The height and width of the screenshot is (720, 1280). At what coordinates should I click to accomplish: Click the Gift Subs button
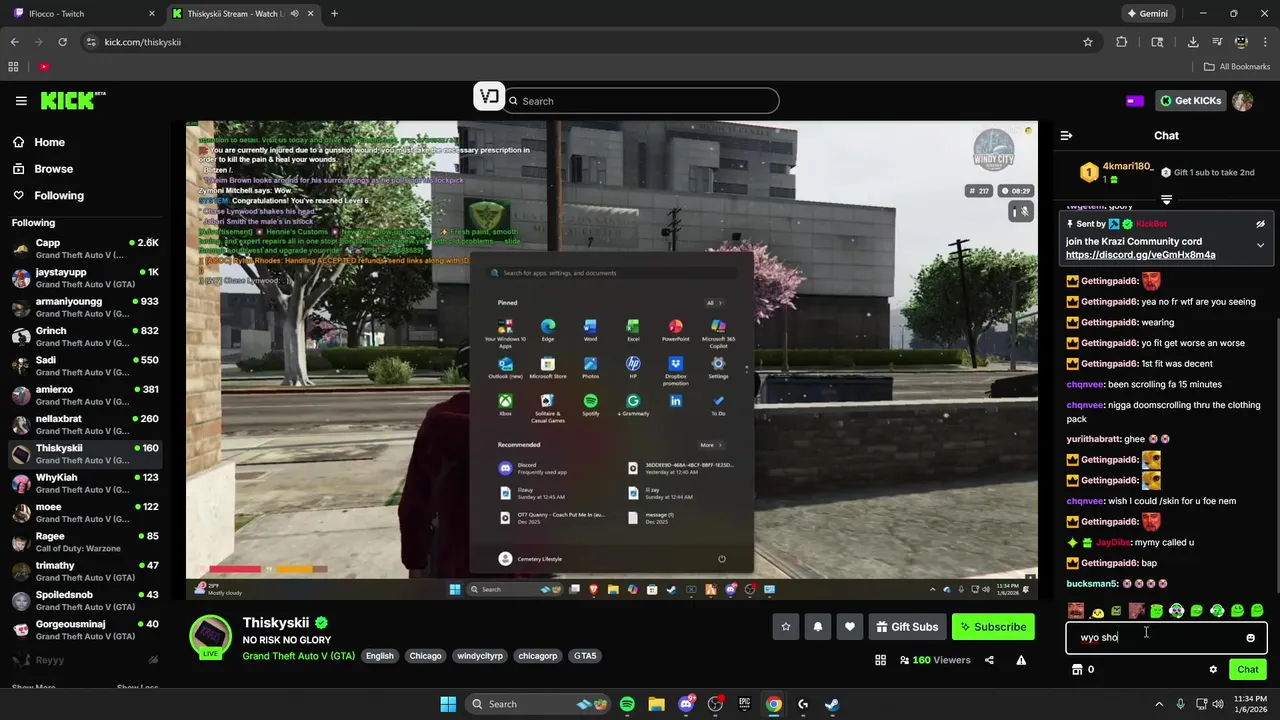coord(907,627)
